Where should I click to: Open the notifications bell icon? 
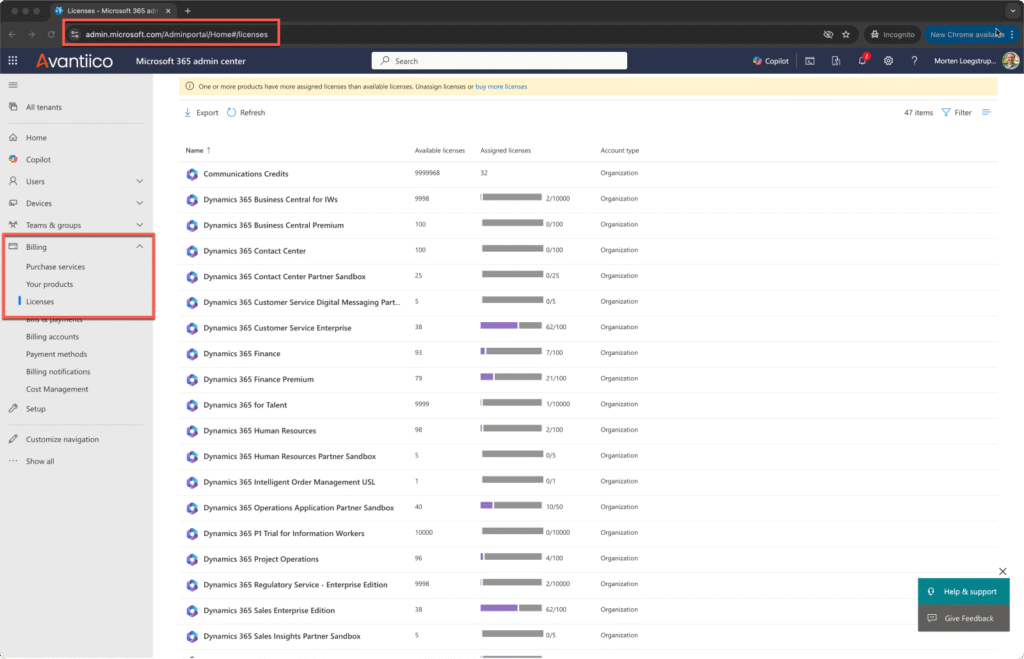(862, 61)
